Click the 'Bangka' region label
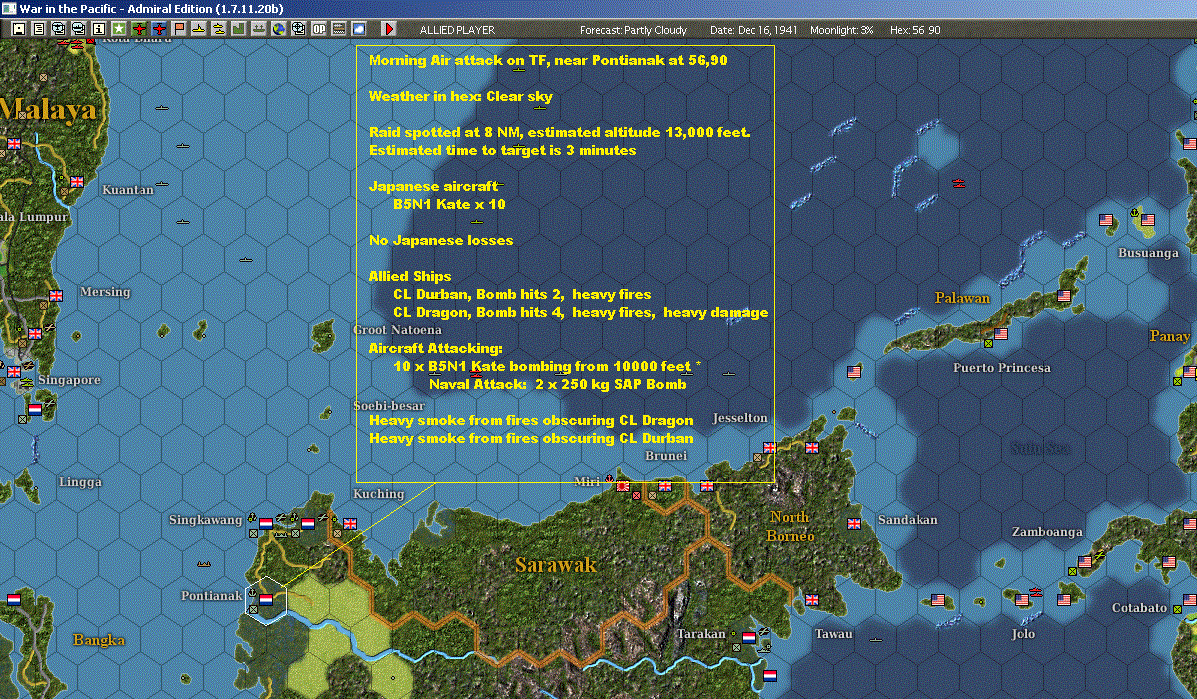The width and height of the screenshot is (1197, 699). tap(98, 639)
